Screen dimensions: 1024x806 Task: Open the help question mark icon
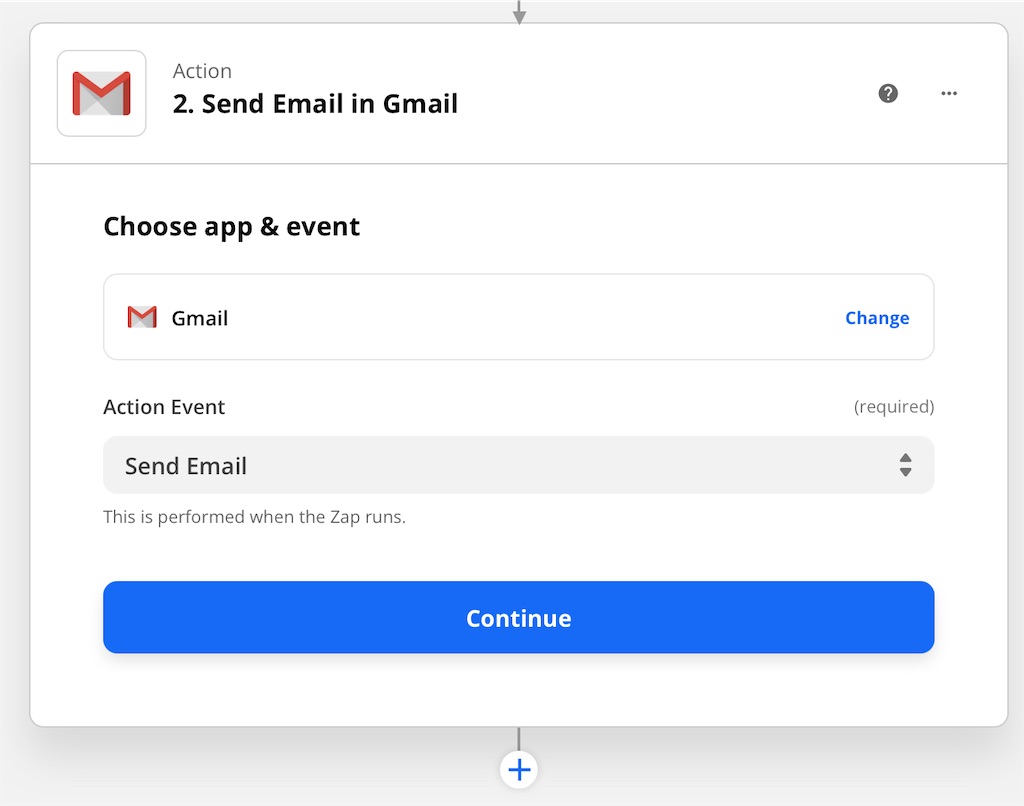pos(888,93)
